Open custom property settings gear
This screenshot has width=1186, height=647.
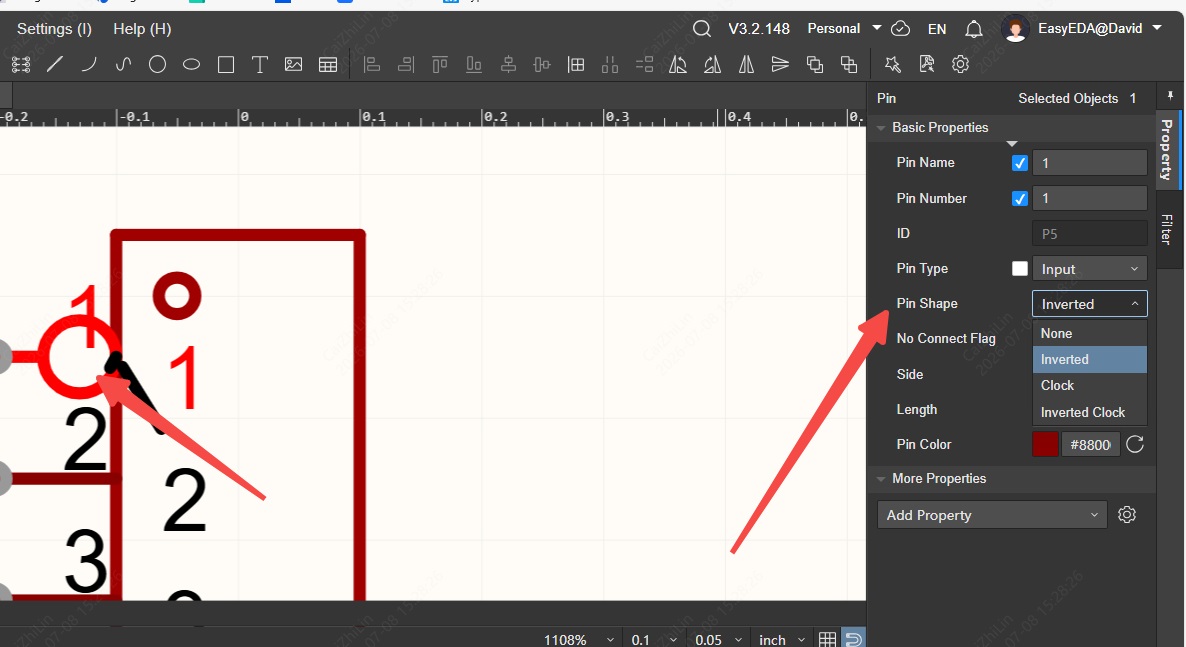[1127, 515]
